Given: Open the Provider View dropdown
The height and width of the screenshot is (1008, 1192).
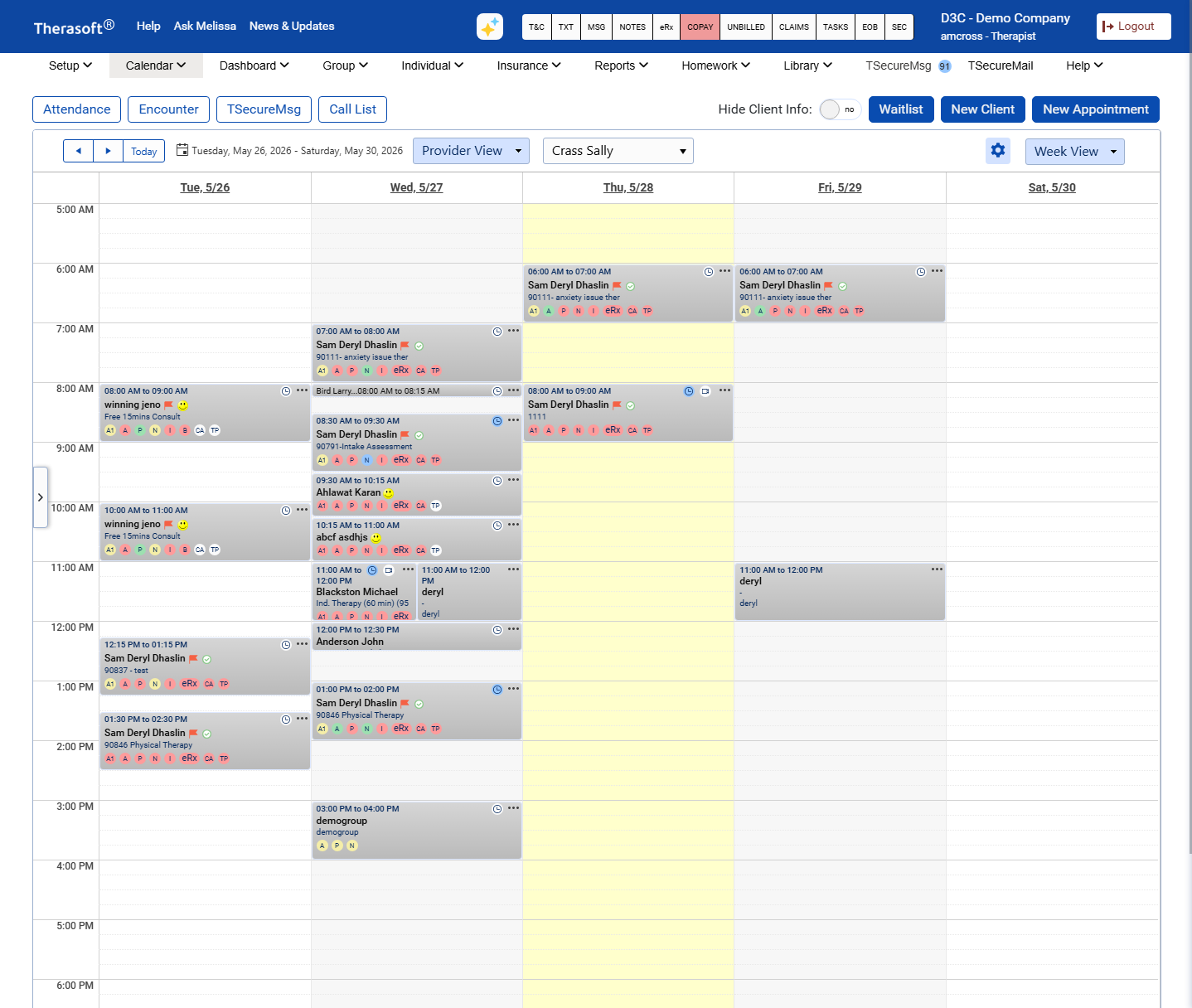Looking at the screenshot, I should 471,151.
